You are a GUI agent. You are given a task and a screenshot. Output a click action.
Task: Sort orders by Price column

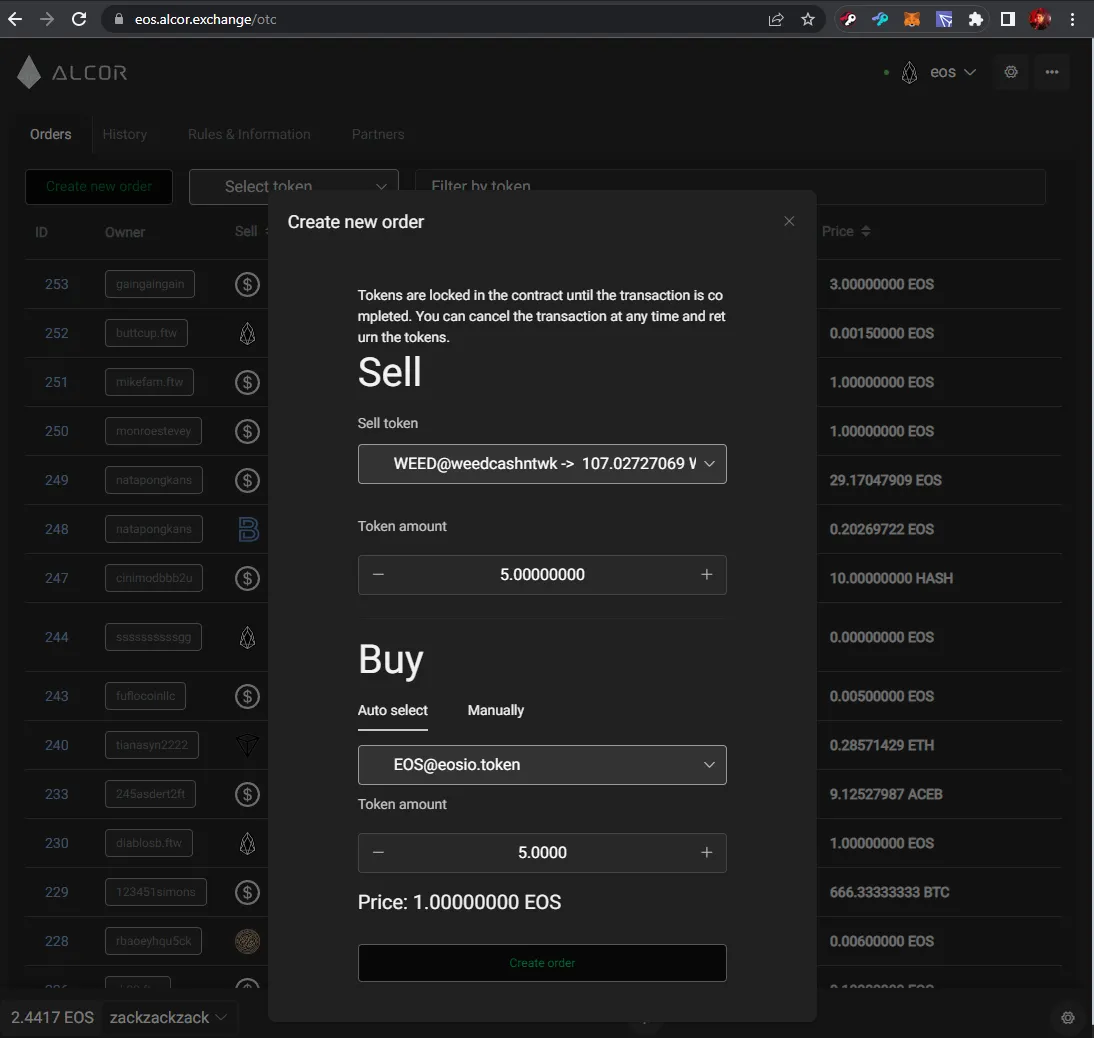(x=846, y=231)
